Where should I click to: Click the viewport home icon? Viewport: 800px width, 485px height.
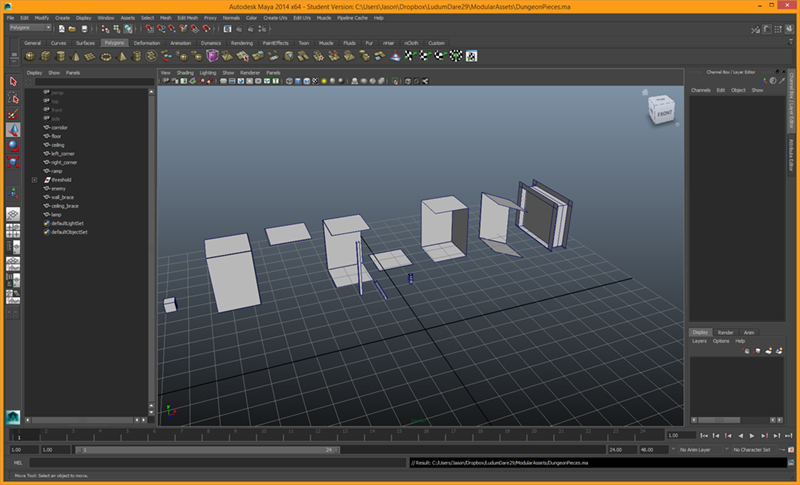click(645, 92)
